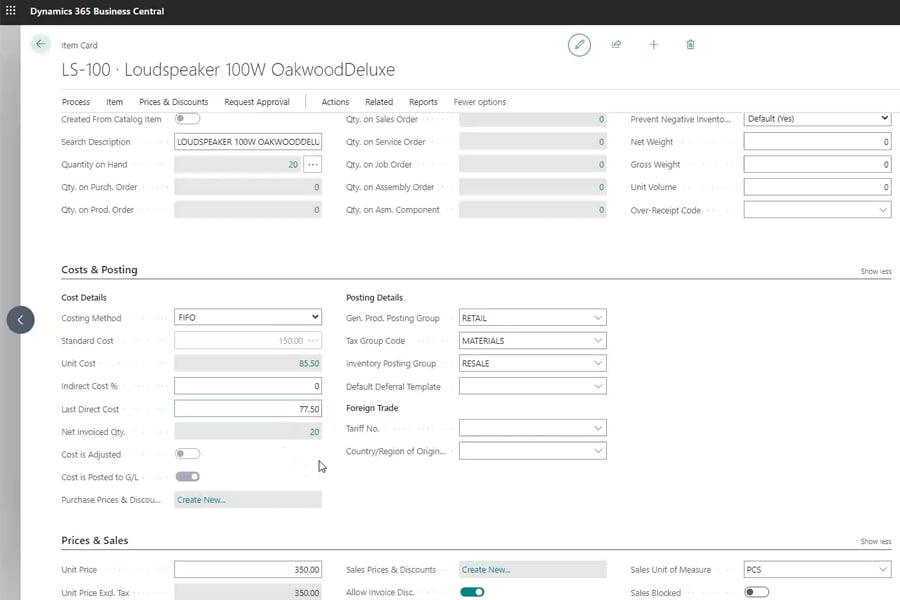This screenshot has height=600, width=900.
Task: Click Quantity on Hand value 20
Action: [293, 164]
